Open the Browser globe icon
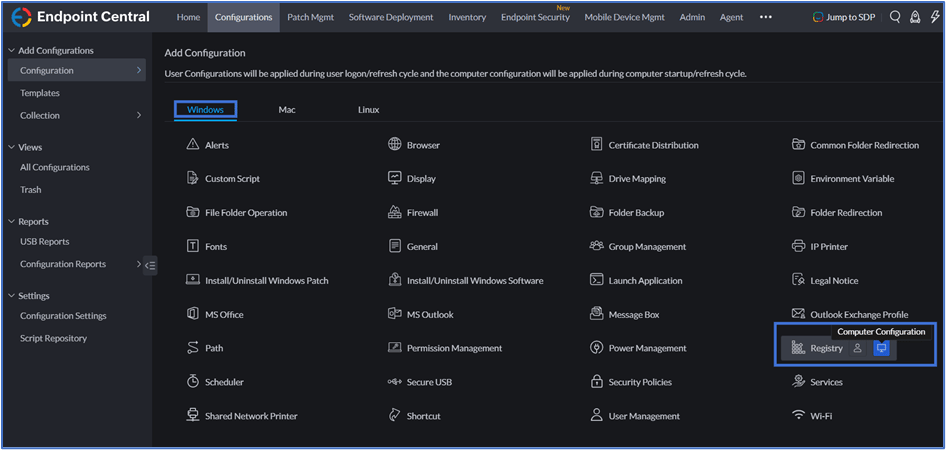946x450 pixels. pos(395,145)
